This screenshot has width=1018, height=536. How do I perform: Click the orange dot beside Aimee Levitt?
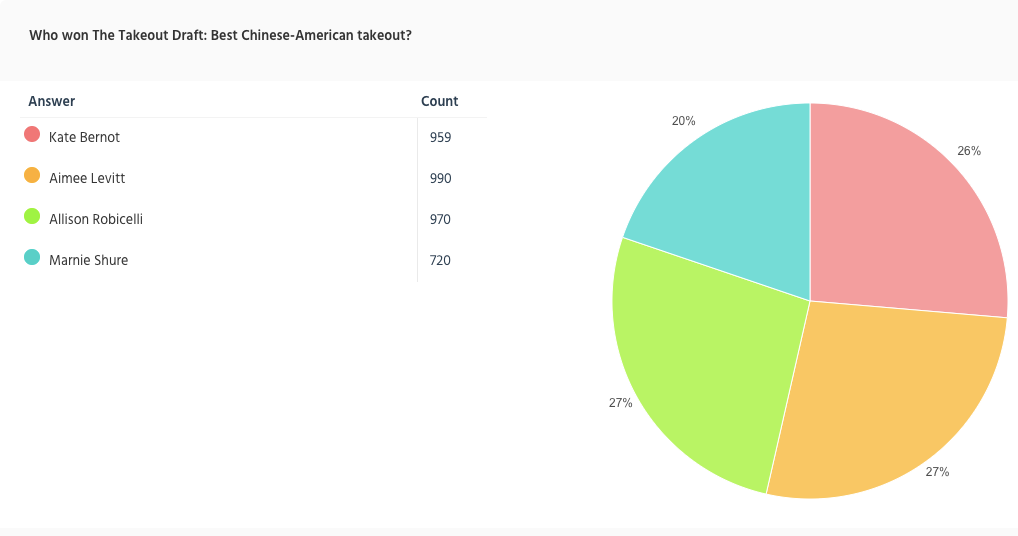[32, 176]
